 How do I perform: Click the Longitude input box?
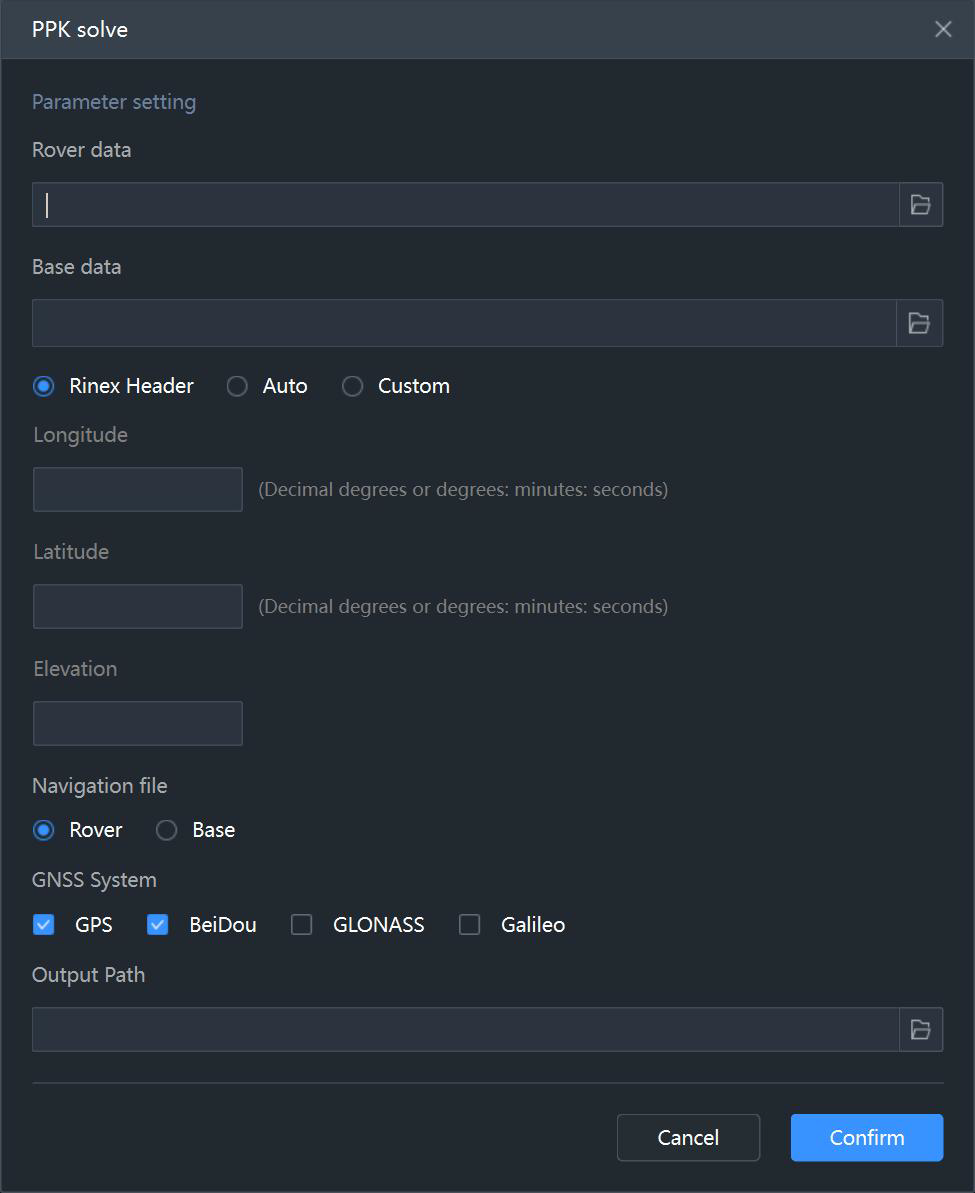pyautogui.click(x=138, y=489)
